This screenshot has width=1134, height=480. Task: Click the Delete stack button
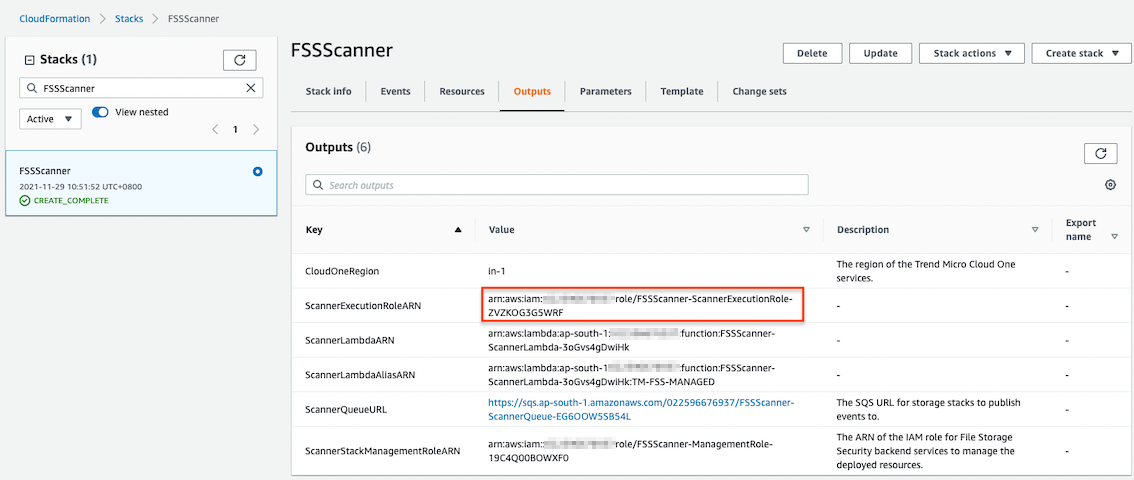pos(811,54)
